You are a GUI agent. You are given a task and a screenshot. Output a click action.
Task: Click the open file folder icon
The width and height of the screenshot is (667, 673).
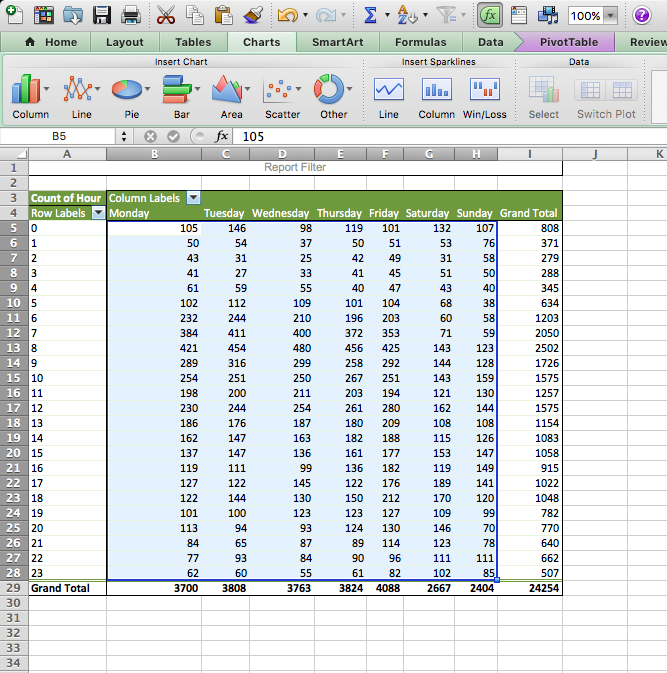(73, 15)
